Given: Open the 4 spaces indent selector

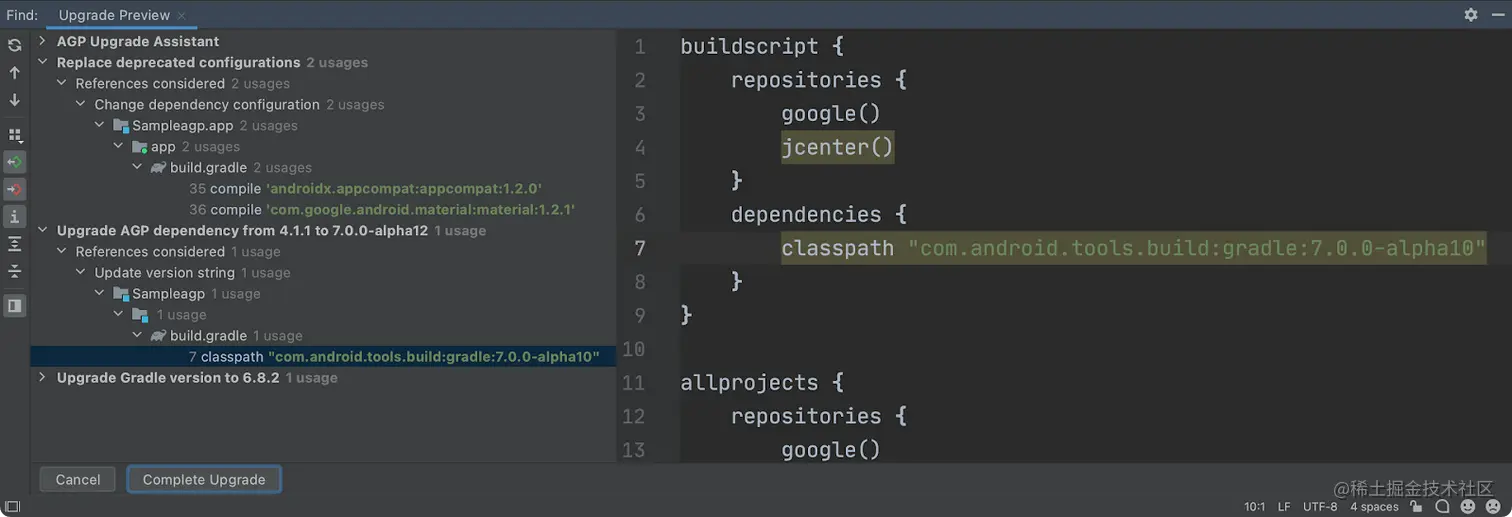Looking at the screenshot, I should [1374, 507].
